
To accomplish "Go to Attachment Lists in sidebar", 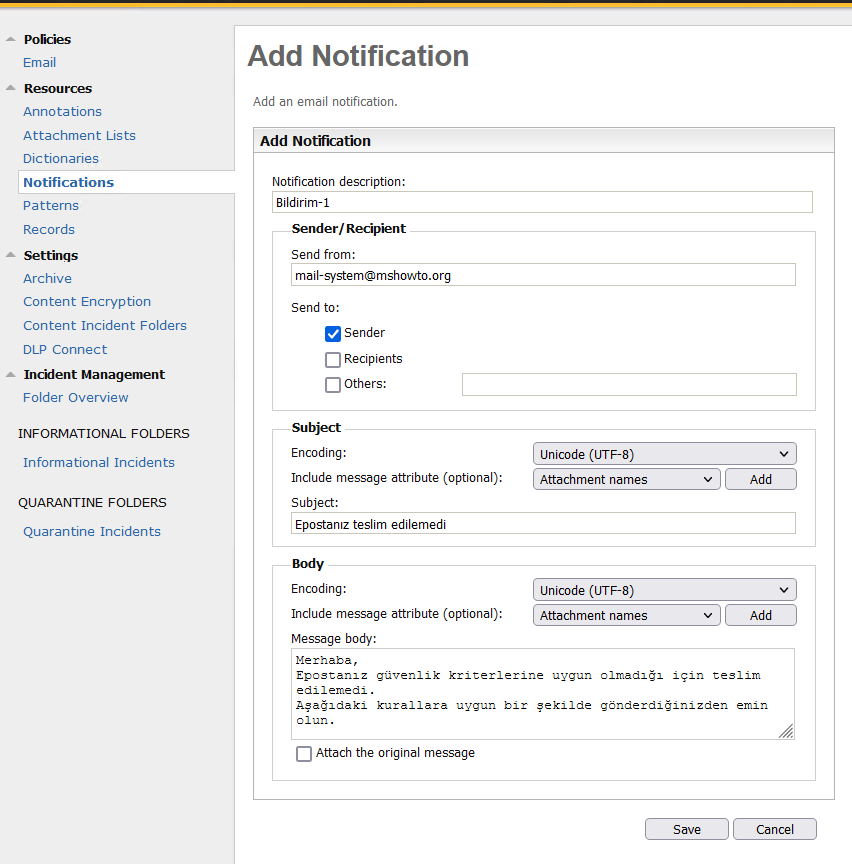I will (x=79, y=136).
